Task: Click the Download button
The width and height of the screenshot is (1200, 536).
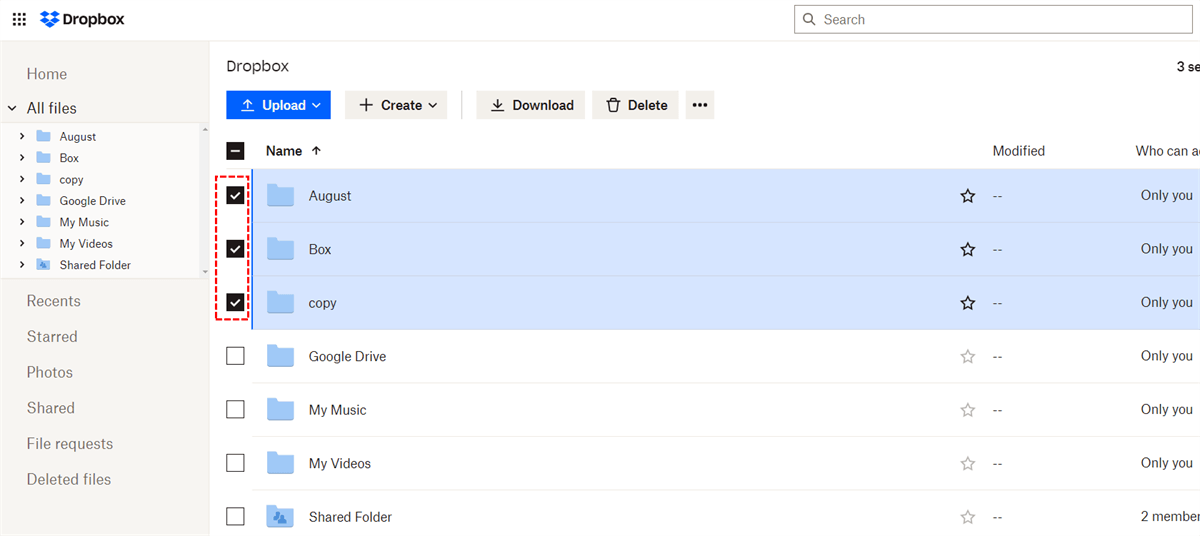Action: pos(531,105)
